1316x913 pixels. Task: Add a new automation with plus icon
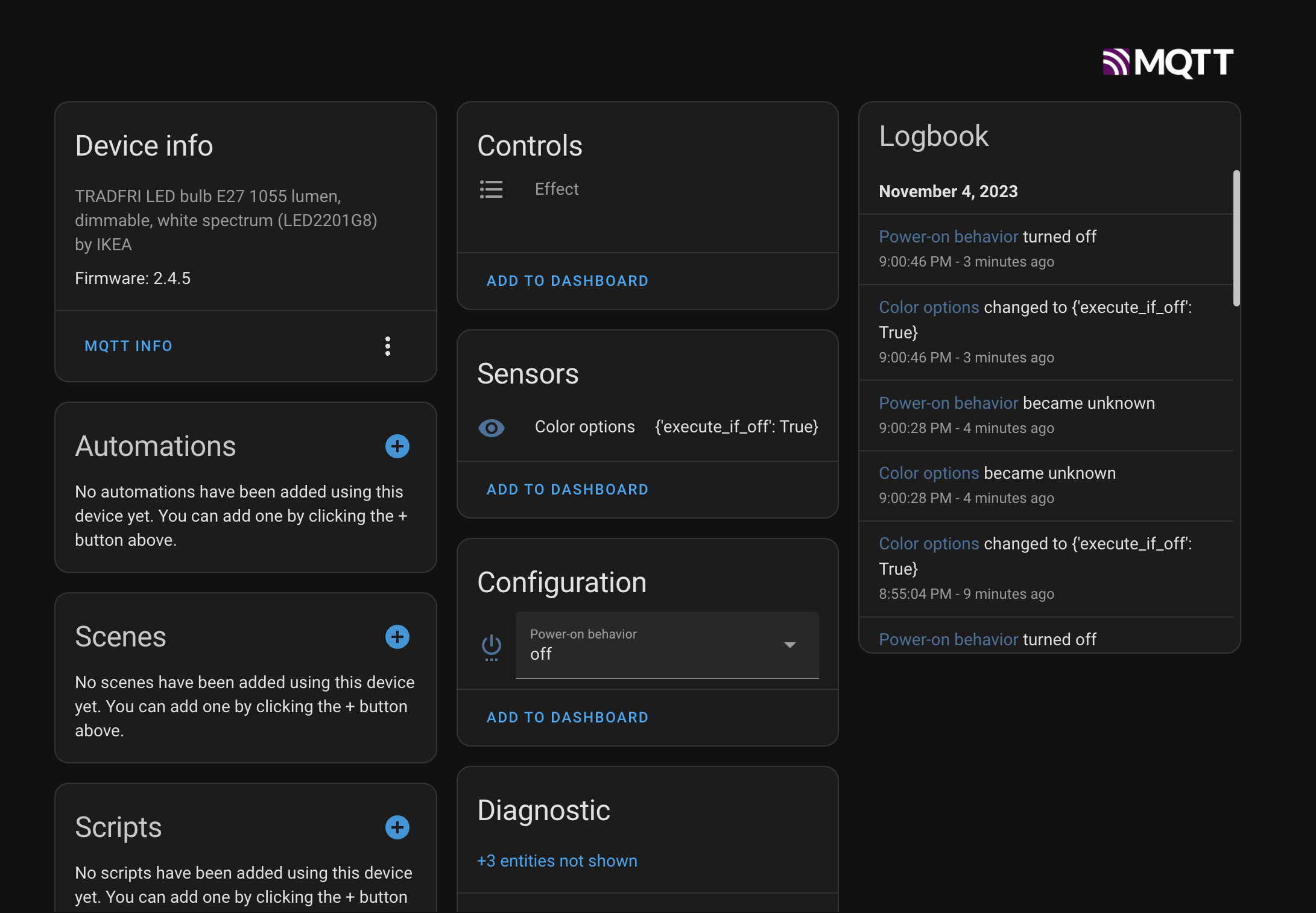click(397, 446)
